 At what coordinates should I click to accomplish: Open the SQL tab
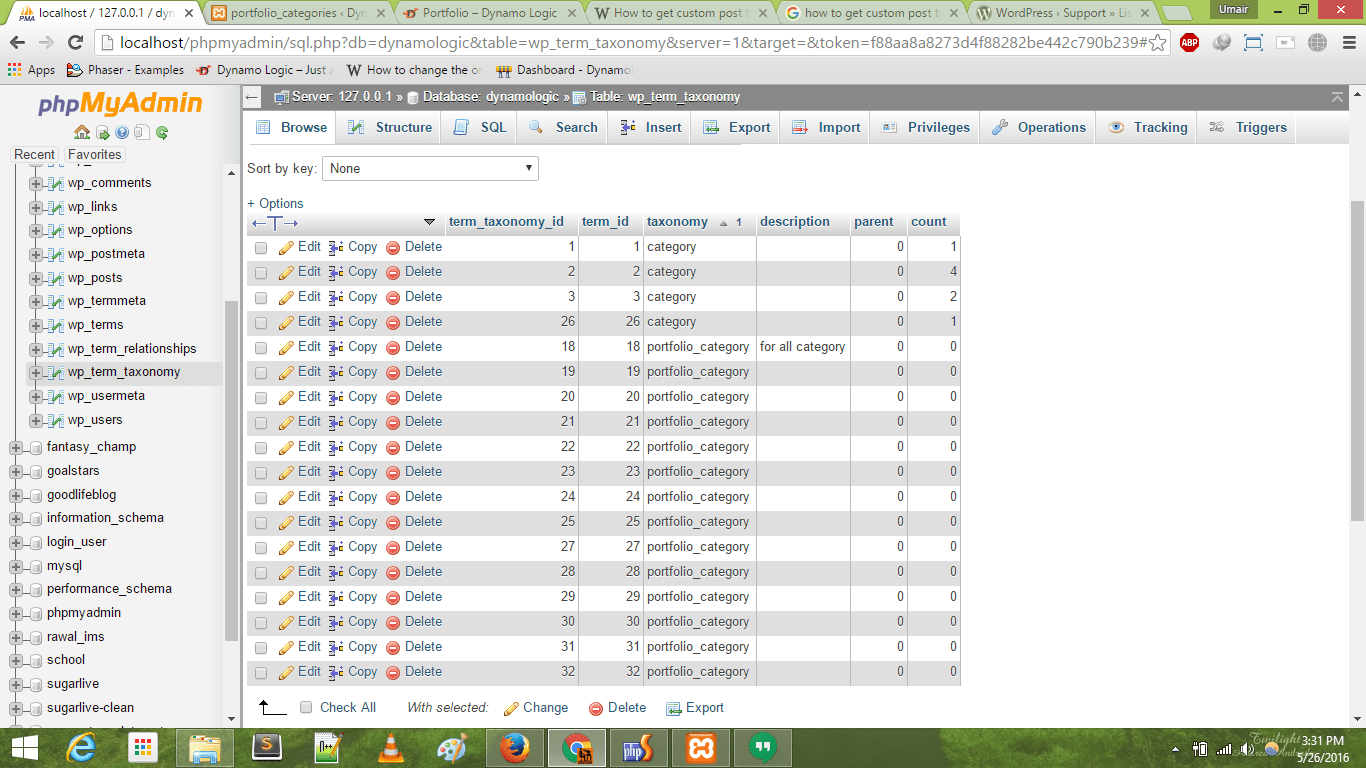pyautogui.click(x=481, y=127)
